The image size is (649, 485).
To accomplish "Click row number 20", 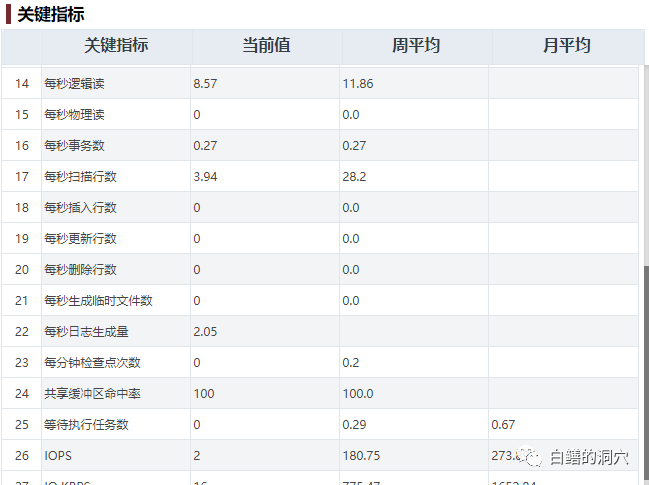I will pos(22,270).
